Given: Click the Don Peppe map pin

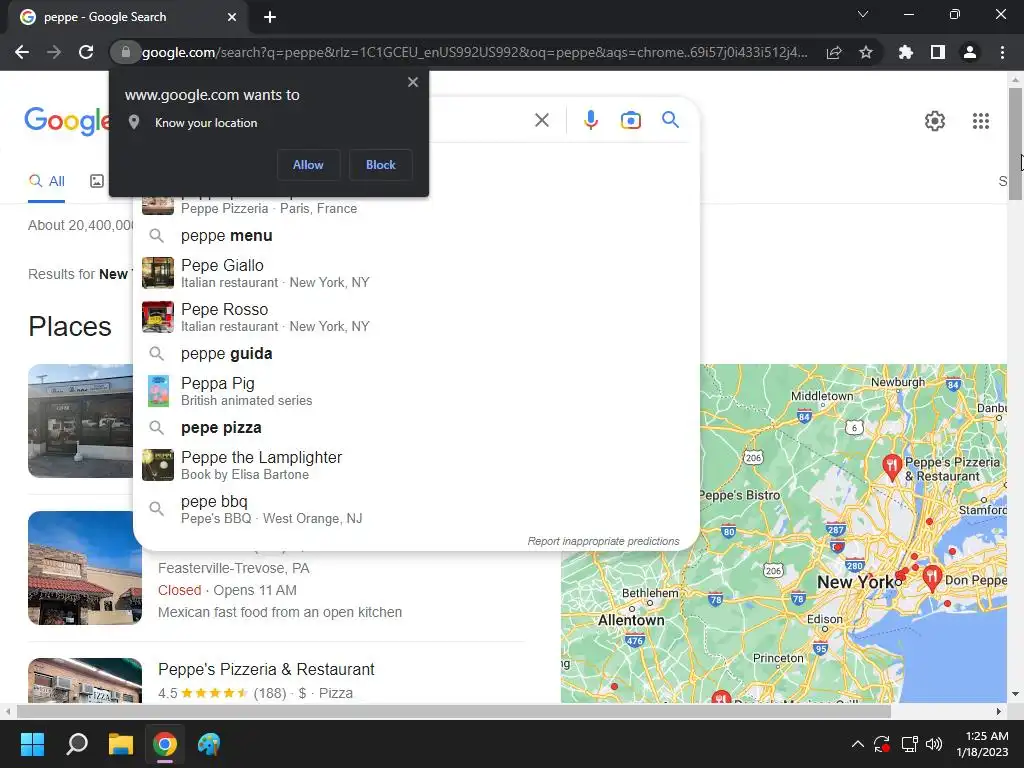Looking at the screenshot, I should (x=932, y=577).
